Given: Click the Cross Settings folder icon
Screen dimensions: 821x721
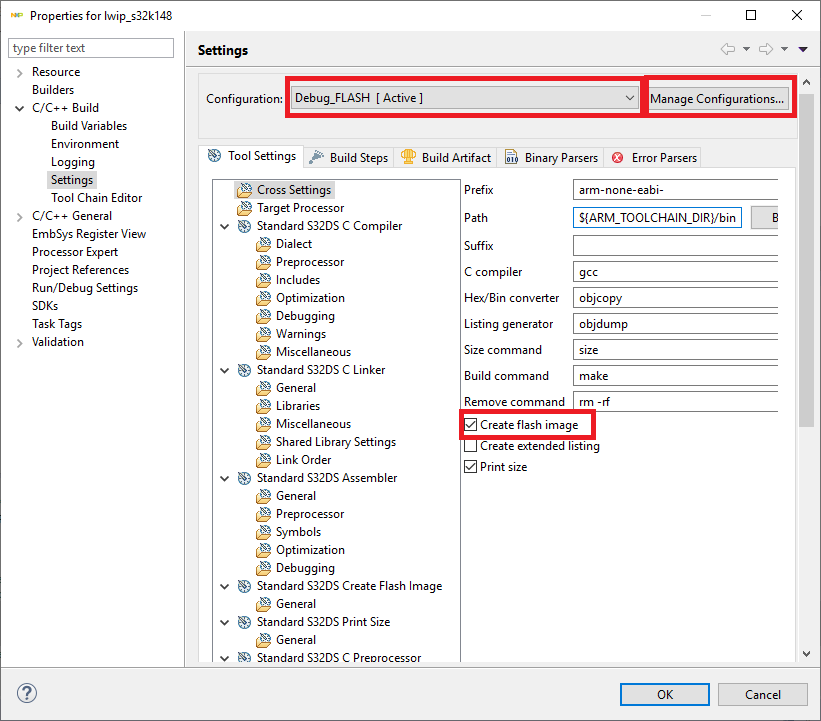Looking at the screenshot, I should (244, 190).
